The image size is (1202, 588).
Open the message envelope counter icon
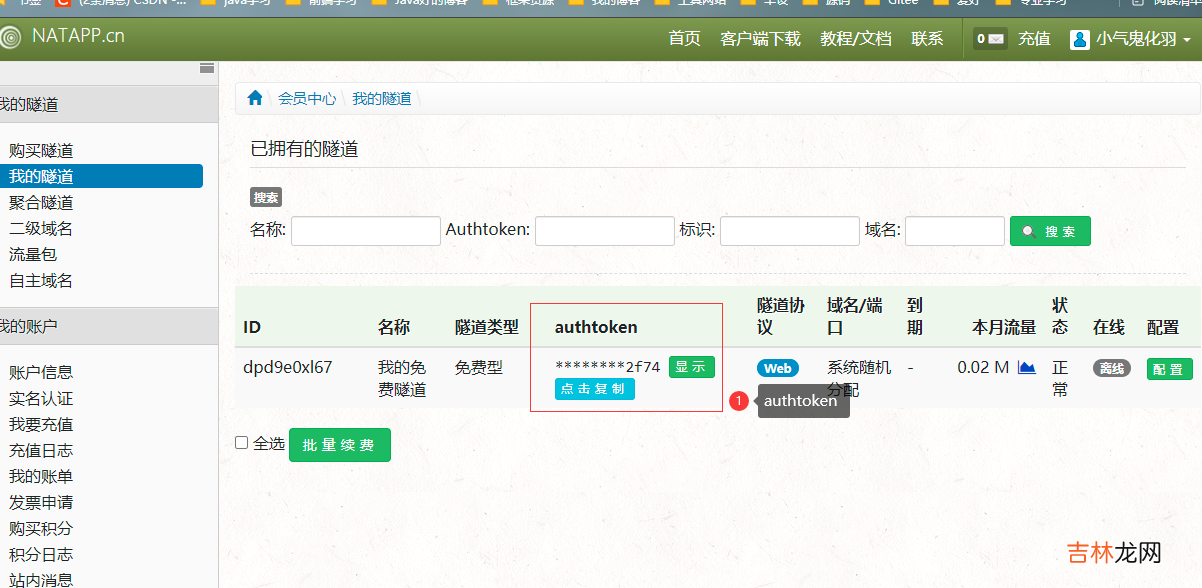(990, 39)
